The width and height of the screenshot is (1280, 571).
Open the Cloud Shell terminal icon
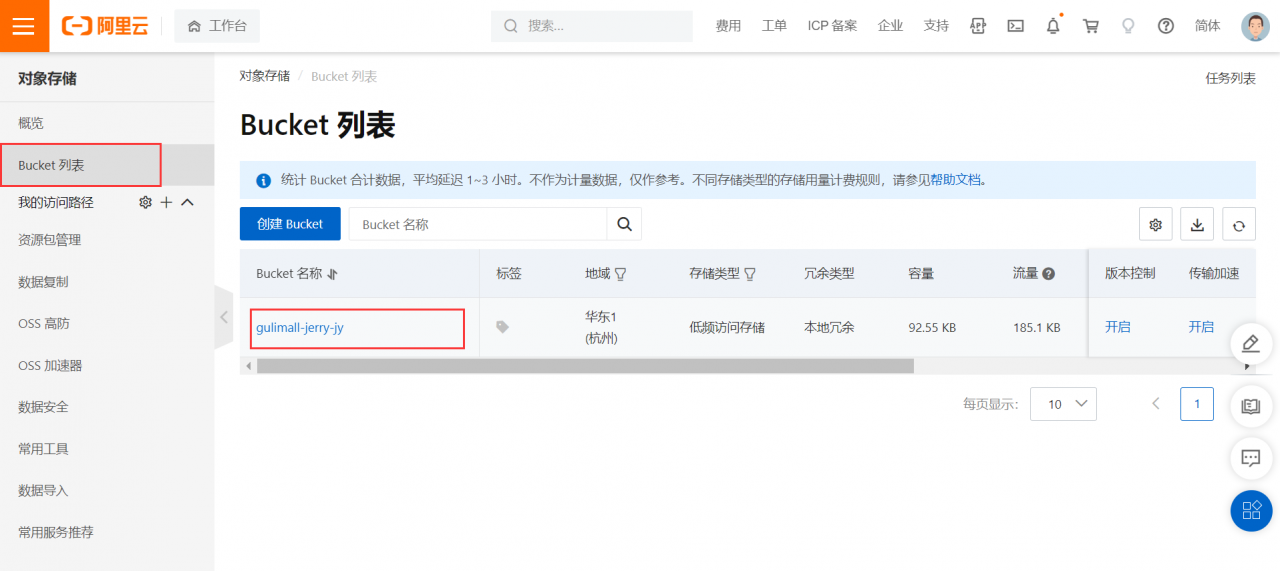1015,26
